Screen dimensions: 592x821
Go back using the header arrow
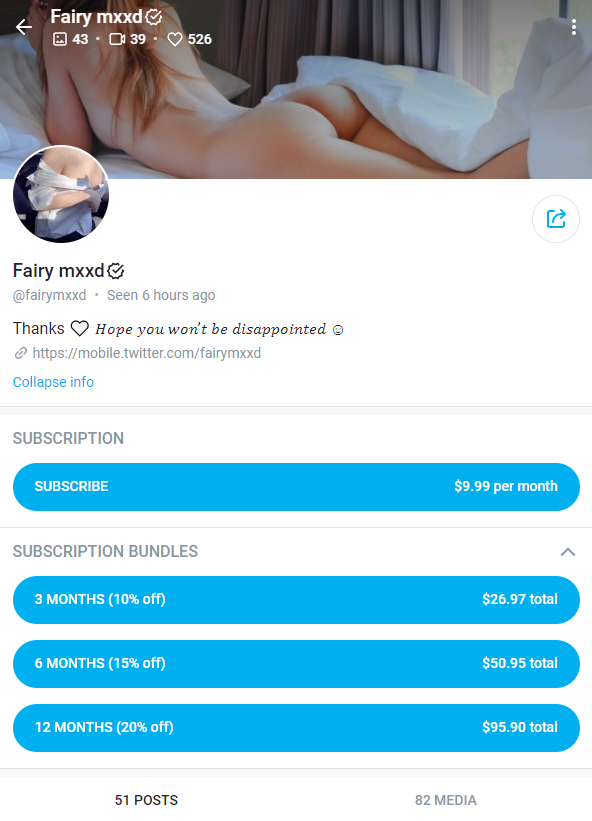(x=24, y=27)
